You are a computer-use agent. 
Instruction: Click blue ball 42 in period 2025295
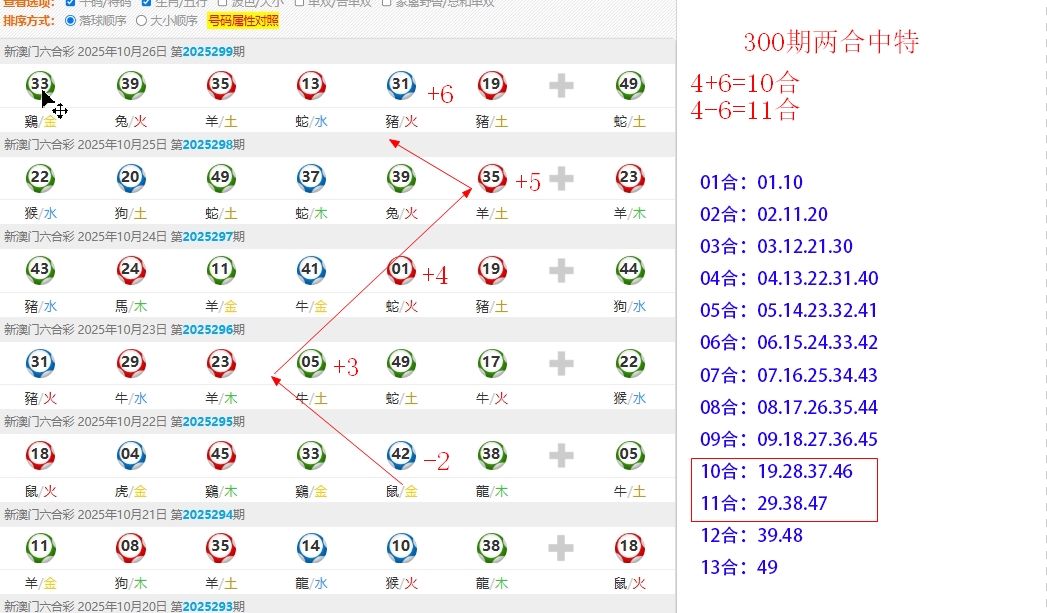pos(401,455)
